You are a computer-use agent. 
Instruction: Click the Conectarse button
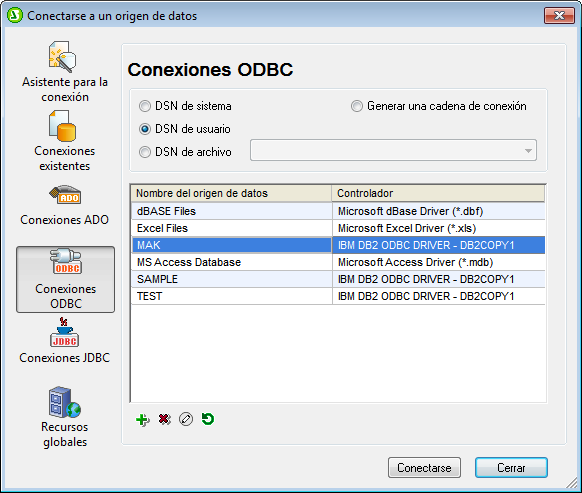pos(424,468)
